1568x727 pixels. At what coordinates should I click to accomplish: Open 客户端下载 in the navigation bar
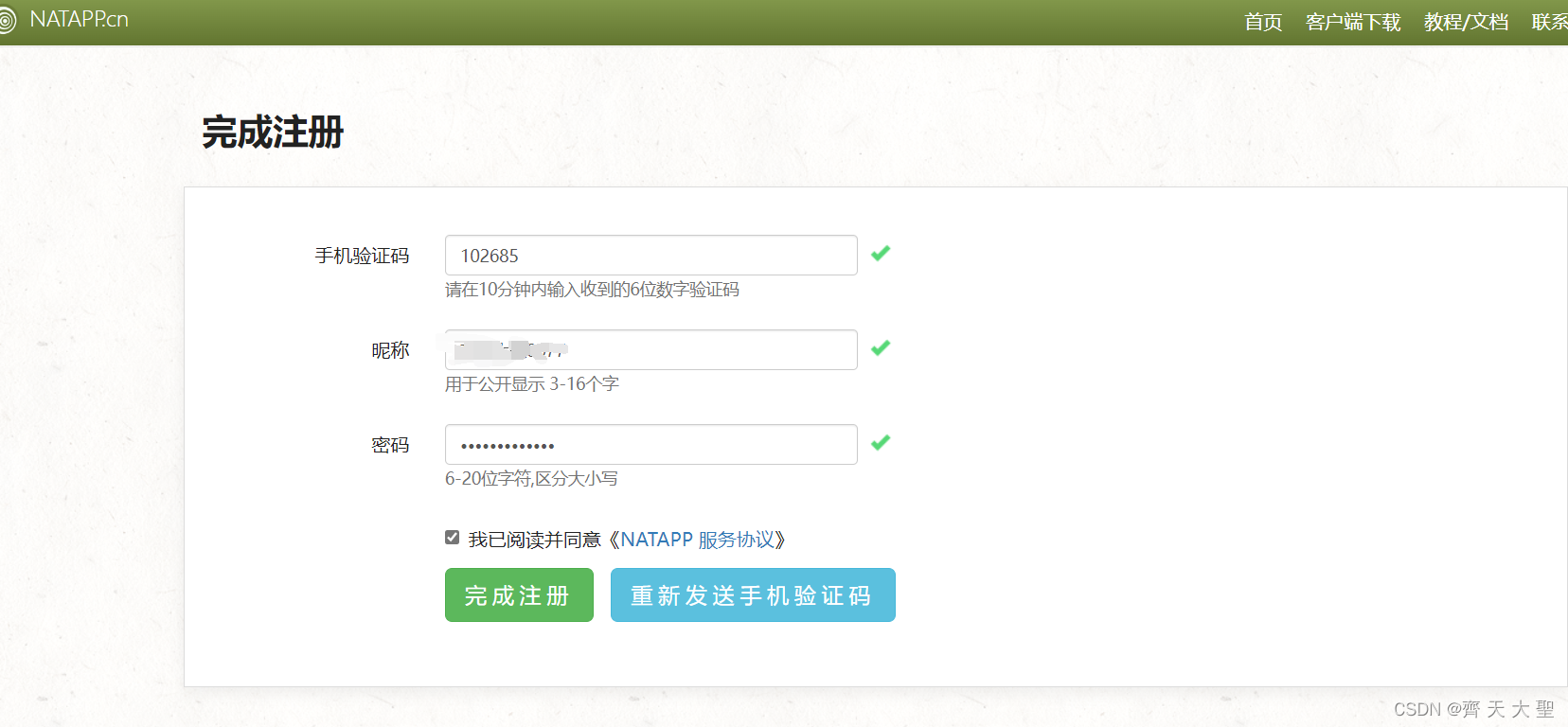(1353, 22)
